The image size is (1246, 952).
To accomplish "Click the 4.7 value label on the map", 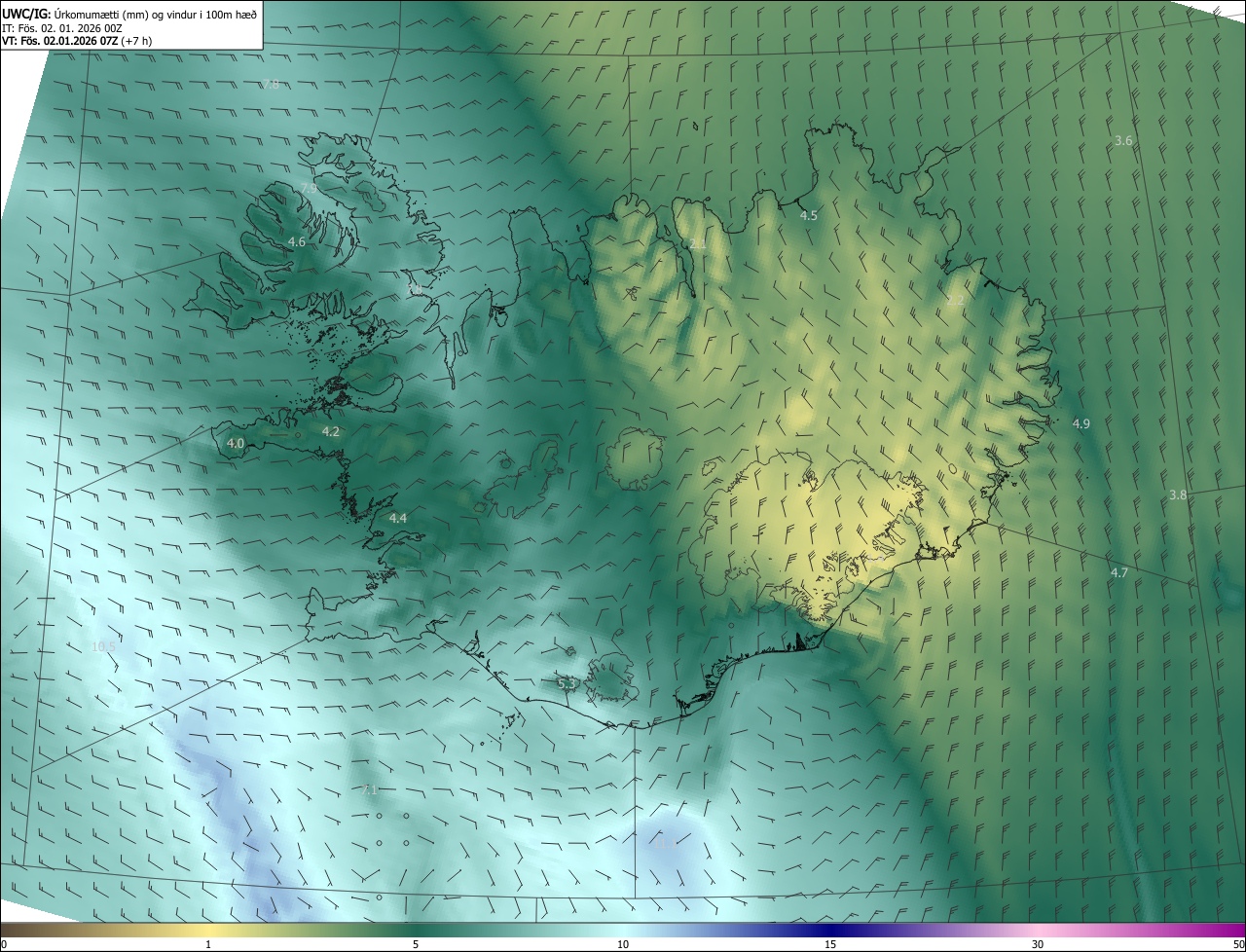I will (1119, 572).
